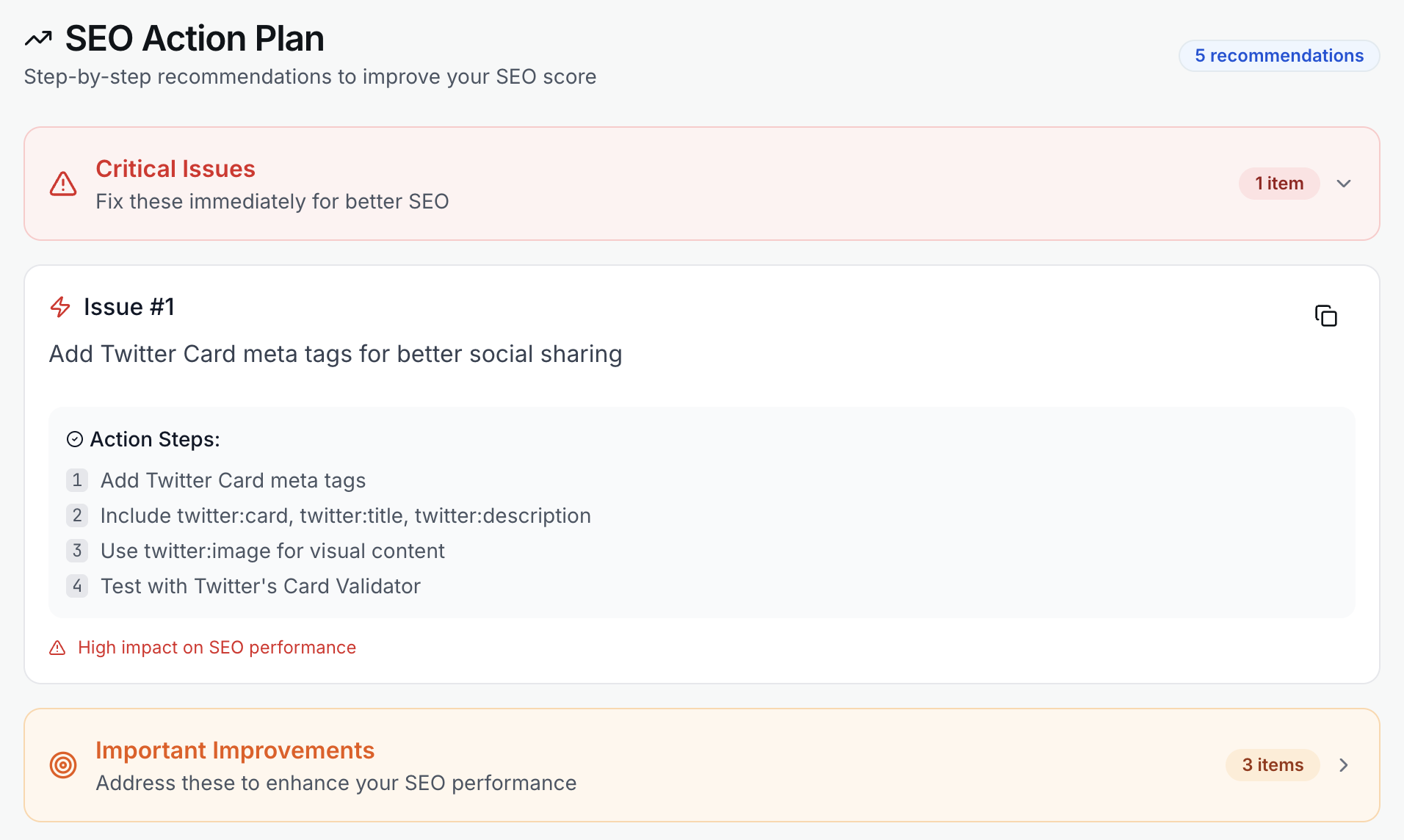Click the step number 1 badge
1404x840 pixels.
click(77, 480)
